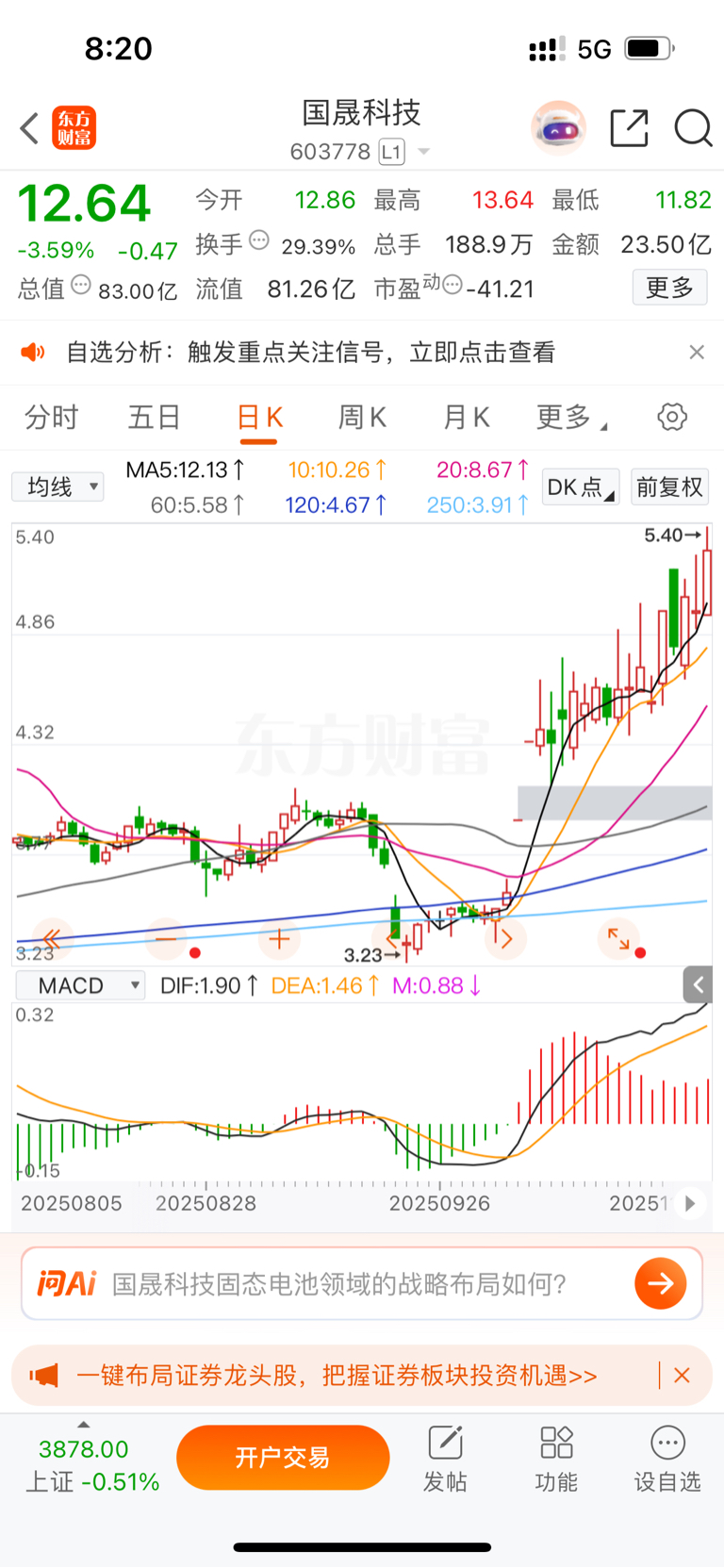Expand the index bar up arrow

(84, 1425)
